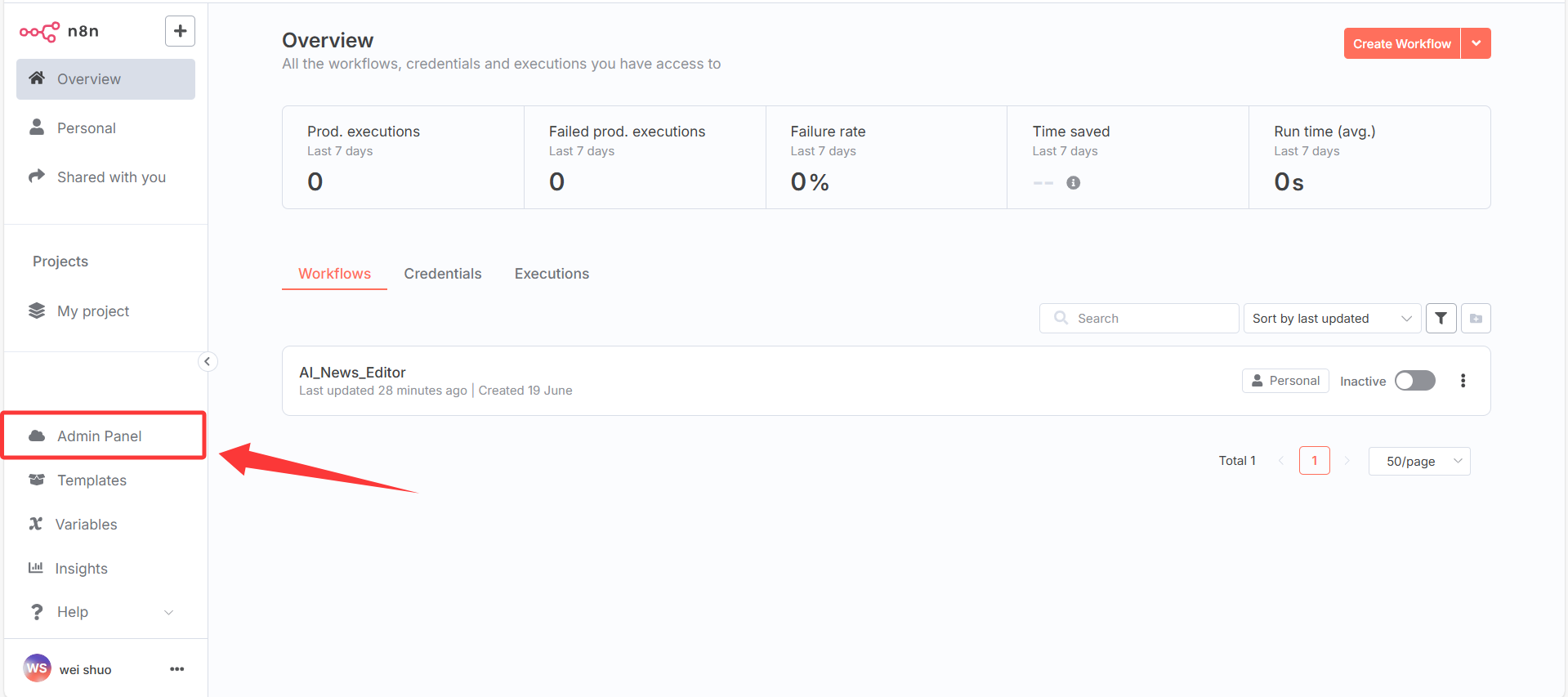
Task: Click the plus icon beside n8n logo
Action: pos(180,31)
